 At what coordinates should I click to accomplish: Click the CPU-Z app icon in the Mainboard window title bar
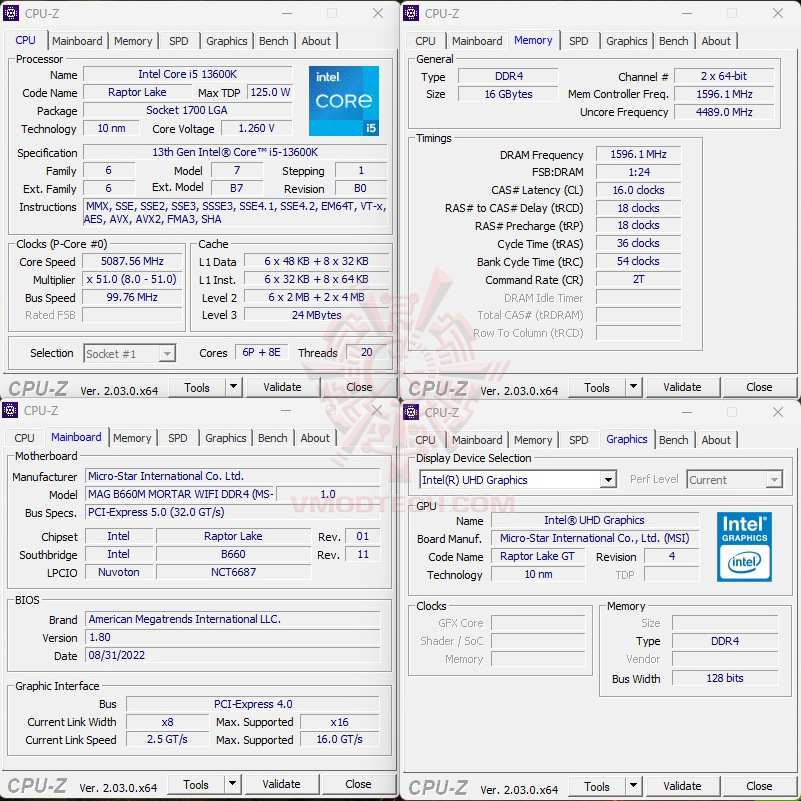[10, 410]
